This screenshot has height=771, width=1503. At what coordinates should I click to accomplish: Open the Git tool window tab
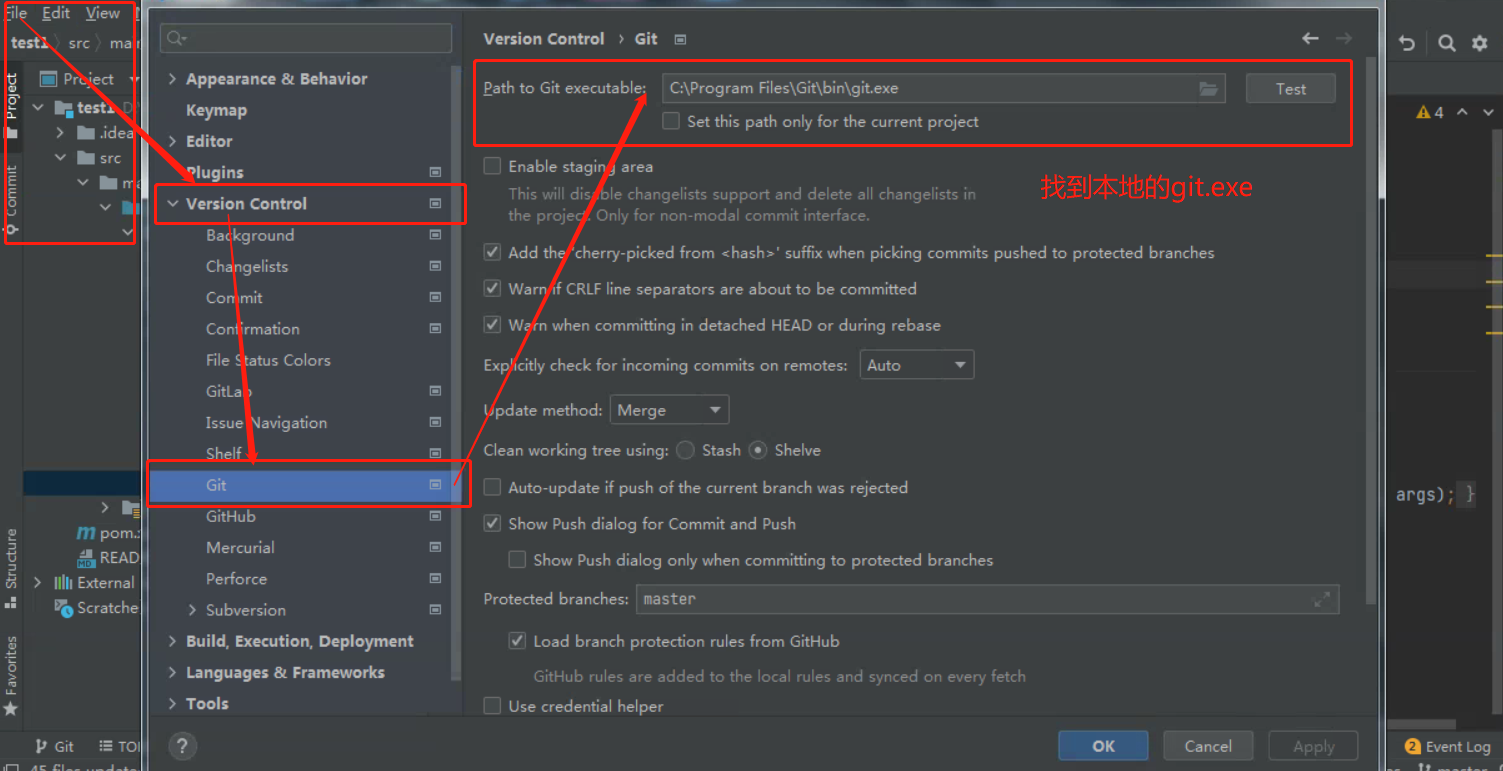(x=55, y=746)
